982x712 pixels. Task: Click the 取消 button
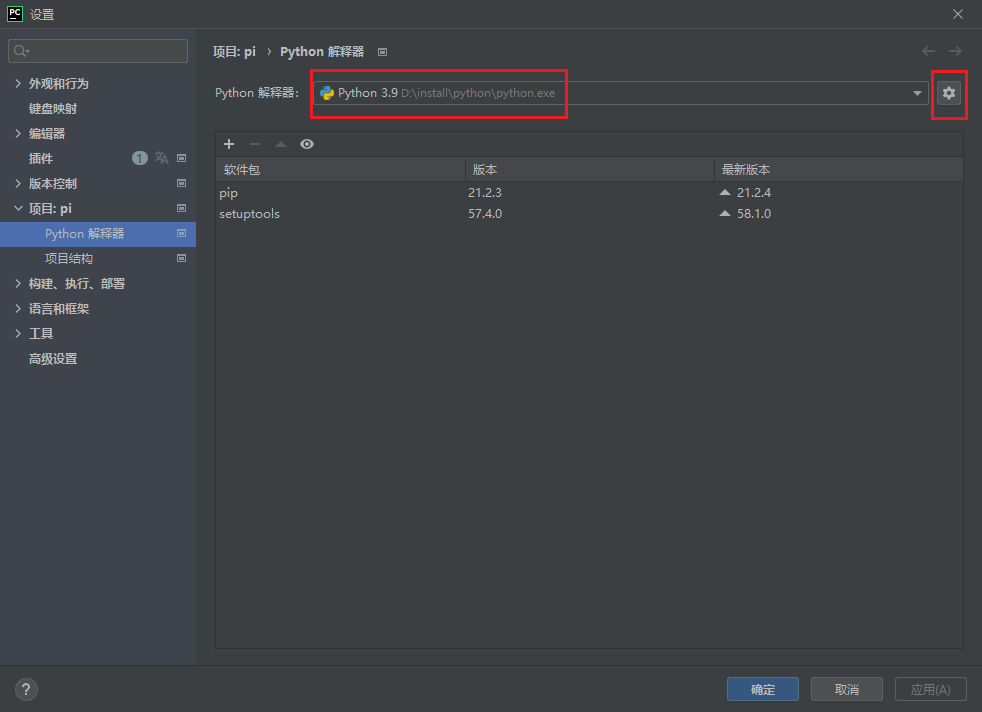[846, 689]
